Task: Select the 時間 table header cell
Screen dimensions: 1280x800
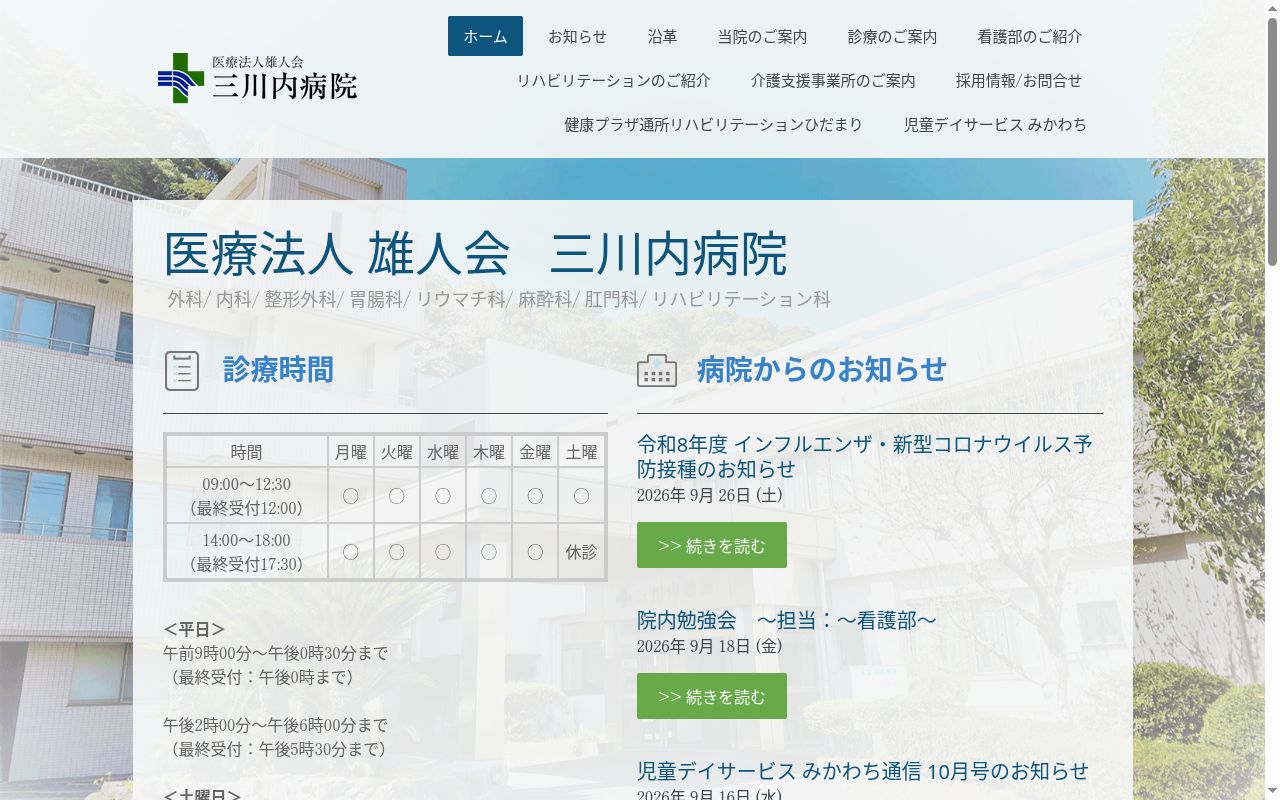Action: (246, 452)
